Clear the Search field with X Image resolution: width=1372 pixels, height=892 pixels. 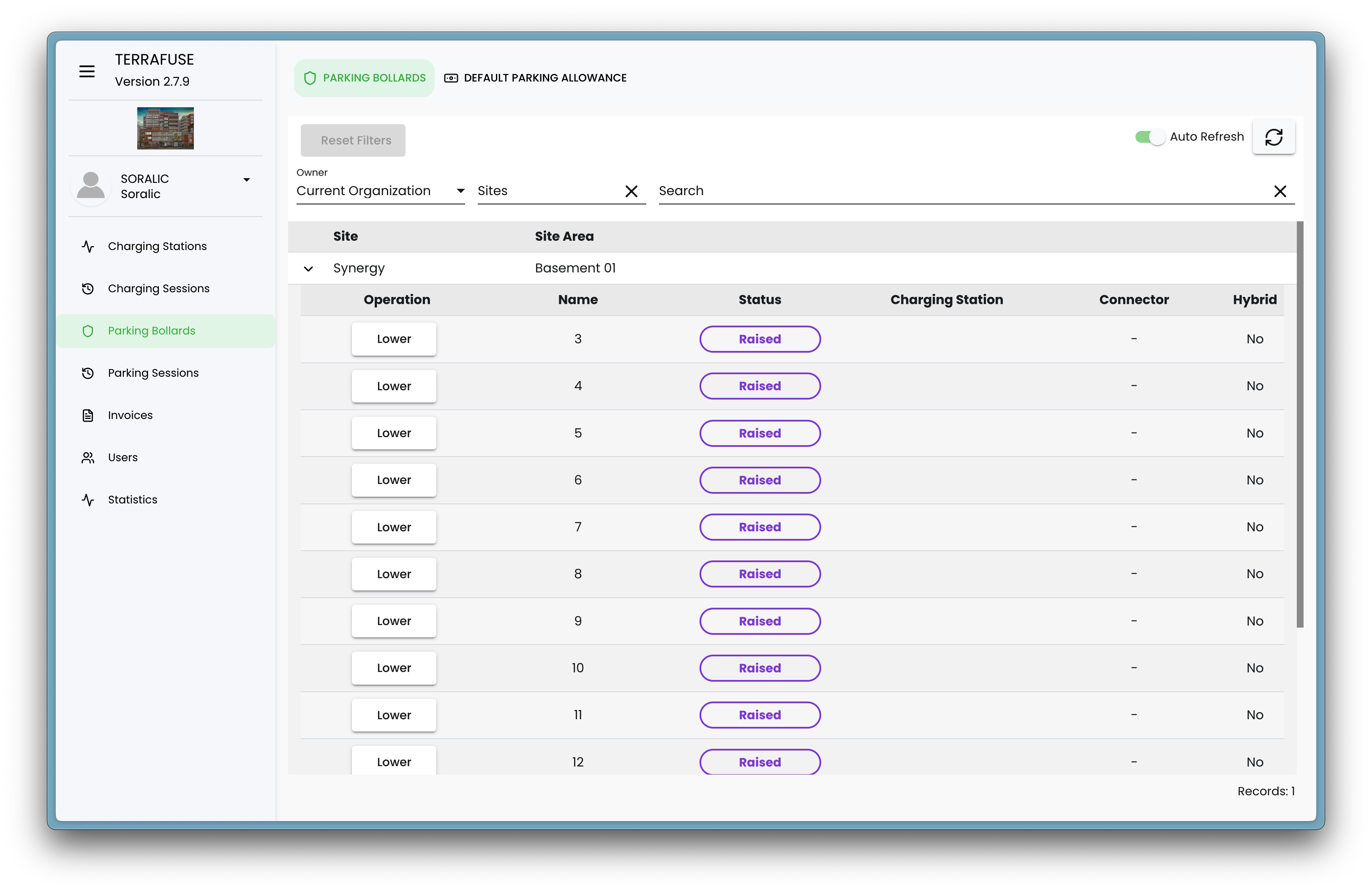tap(1280, 191)
